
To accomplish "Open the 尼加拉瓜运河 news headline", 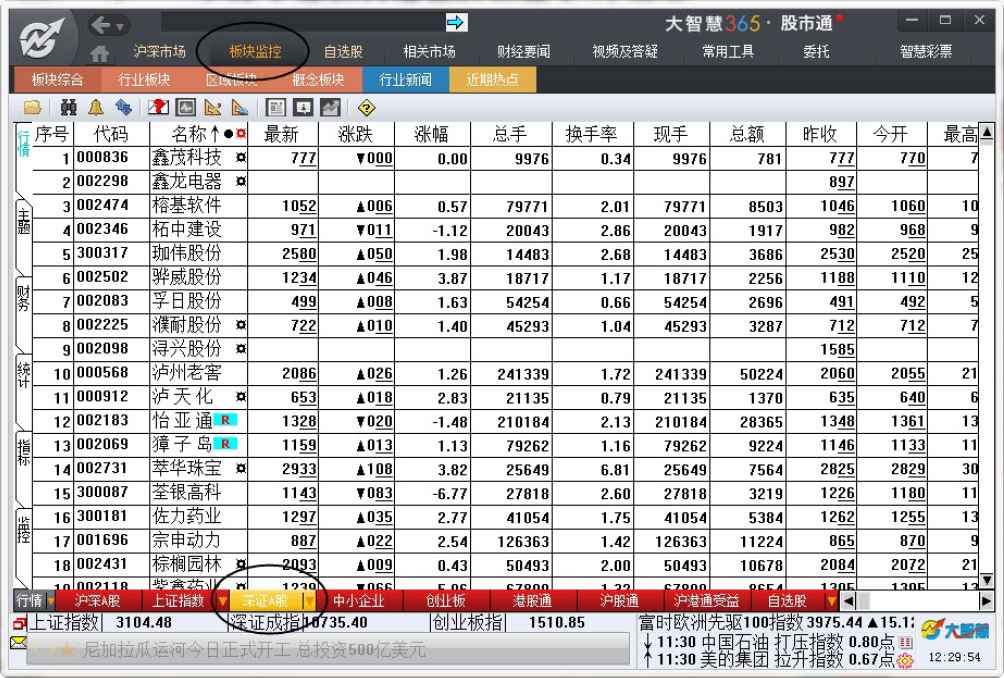I will click(x=254, y=650).
